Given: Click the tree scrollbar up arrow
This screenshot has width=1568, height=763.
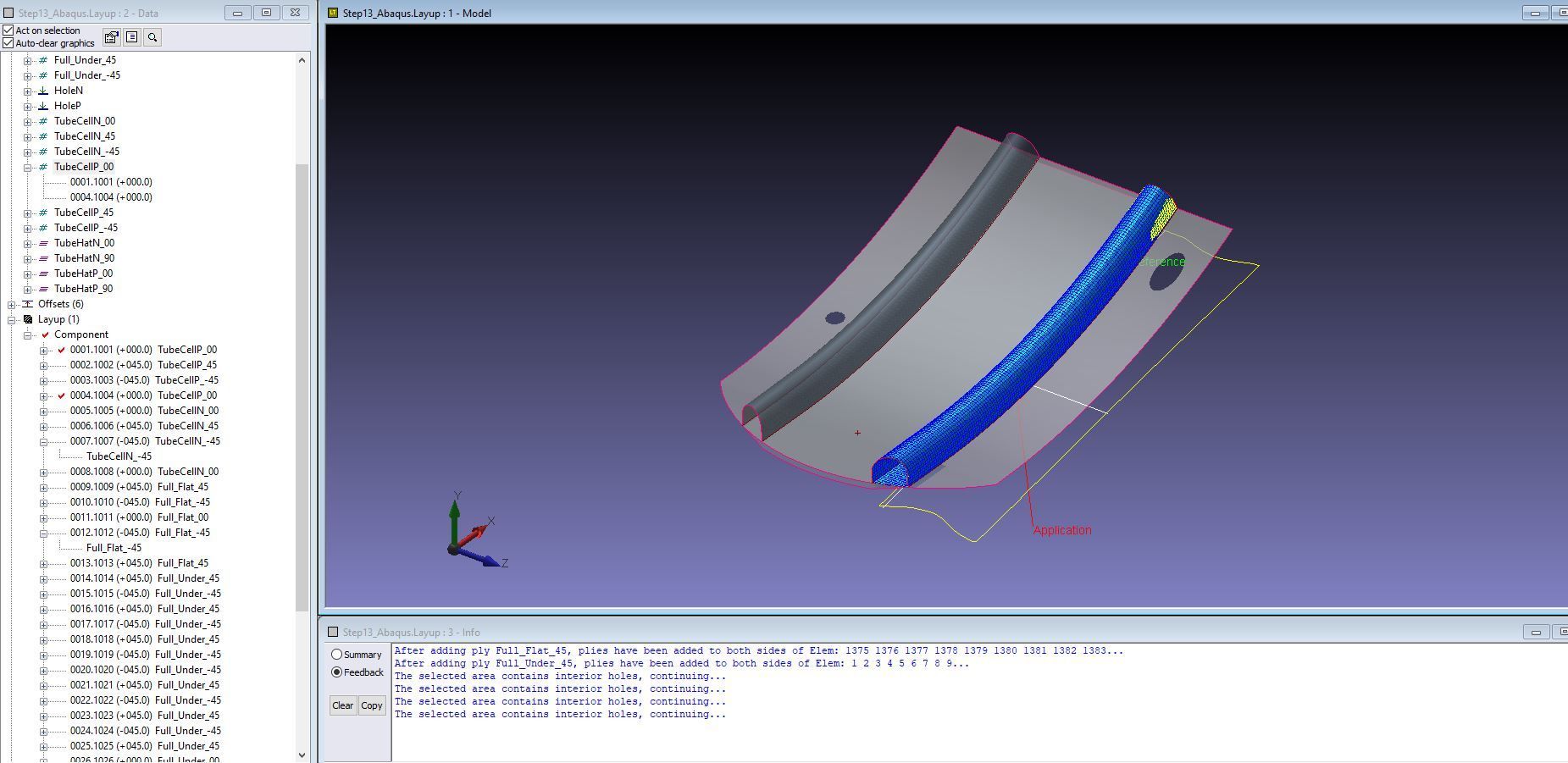Looking at the screenshot, I should pos(302,60).
